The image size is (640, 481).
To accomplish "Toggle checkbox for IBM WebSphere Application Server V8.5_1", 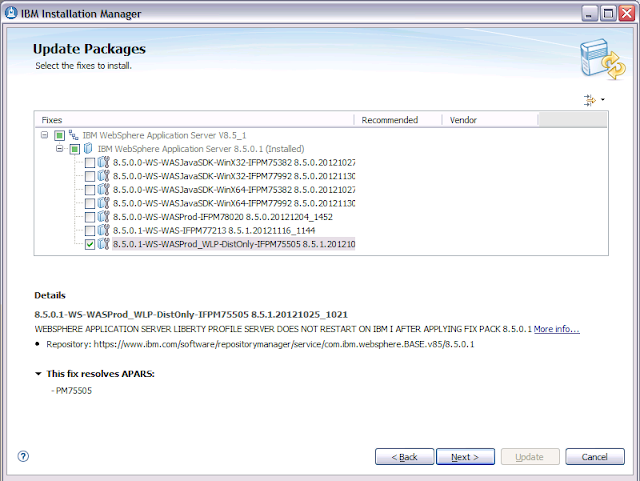I will click(59, 135).
